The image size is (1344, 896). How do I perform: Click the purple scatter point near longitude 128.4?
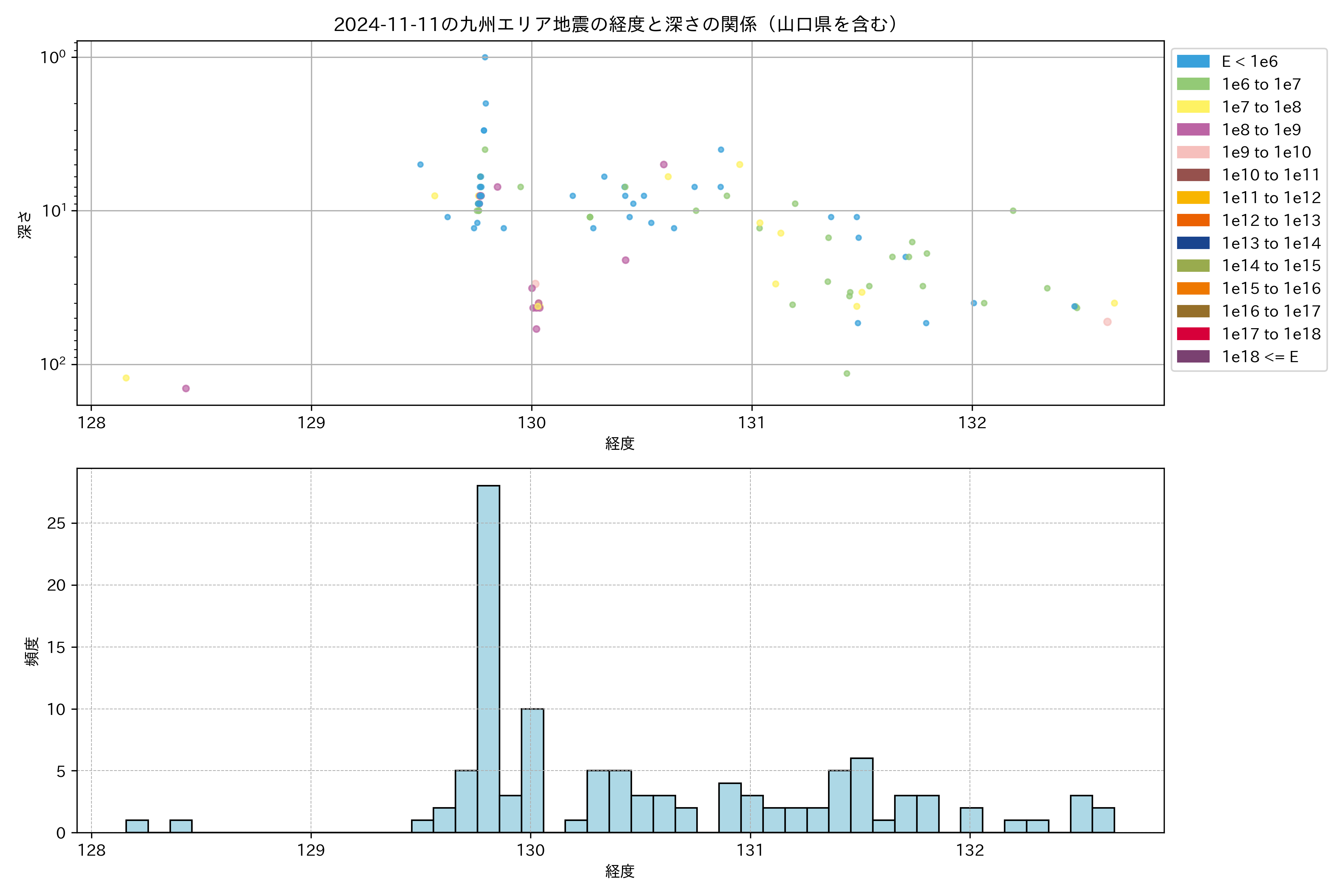[186, 389]
